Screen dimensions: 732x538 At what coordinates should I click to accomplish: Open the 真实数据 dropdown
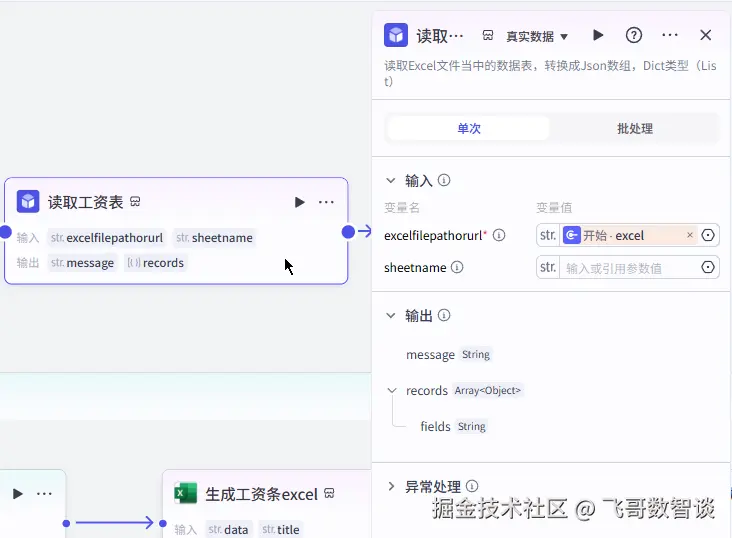537,36
